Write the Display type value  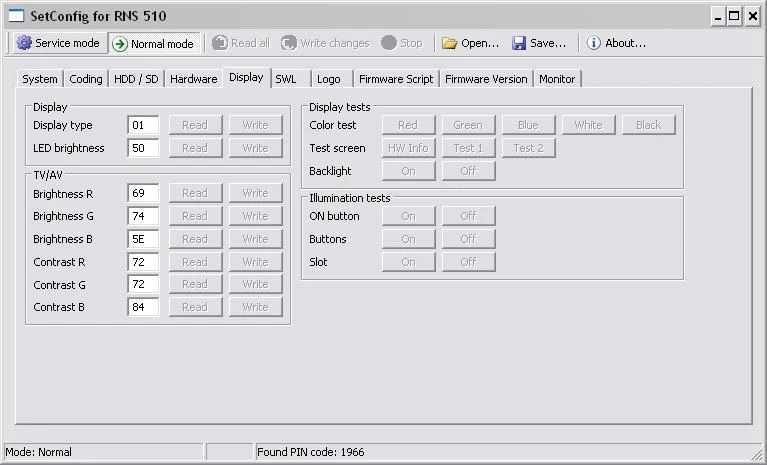[x=255, y=125]
